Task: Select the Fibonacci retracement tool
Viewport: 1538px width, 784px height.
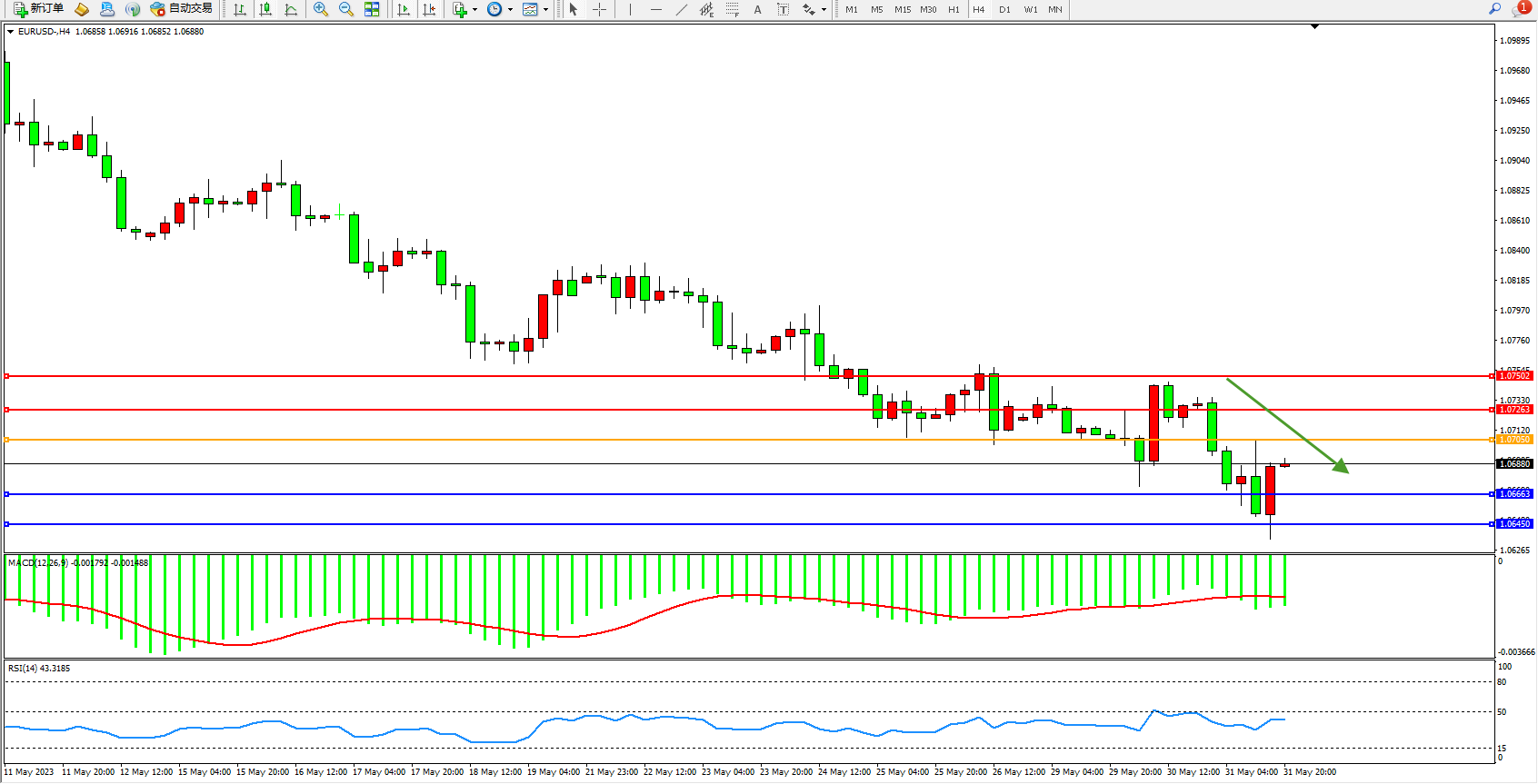Action: [x=733, y=9]
